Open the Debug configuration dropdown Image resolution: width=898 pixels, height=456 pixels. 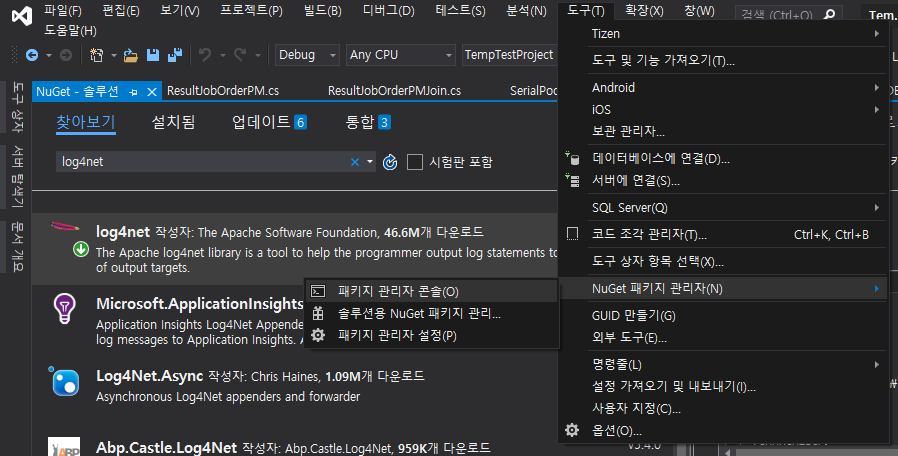click(307, 55)
